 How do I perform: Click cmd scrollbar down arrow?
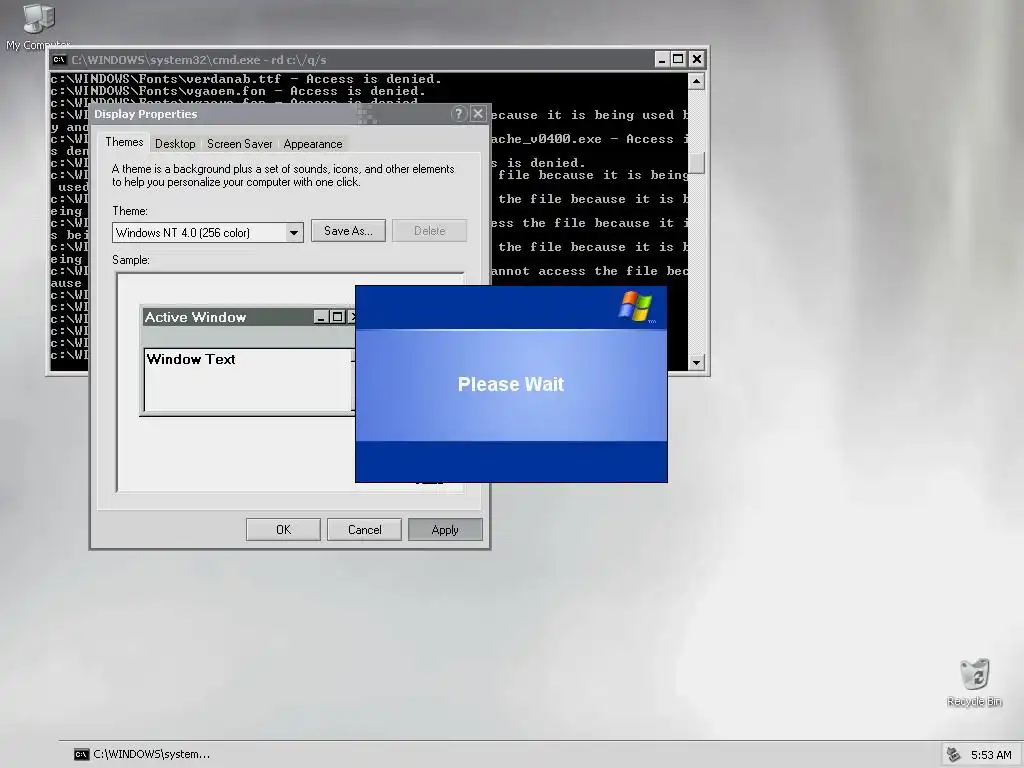[x=696, y=362]
